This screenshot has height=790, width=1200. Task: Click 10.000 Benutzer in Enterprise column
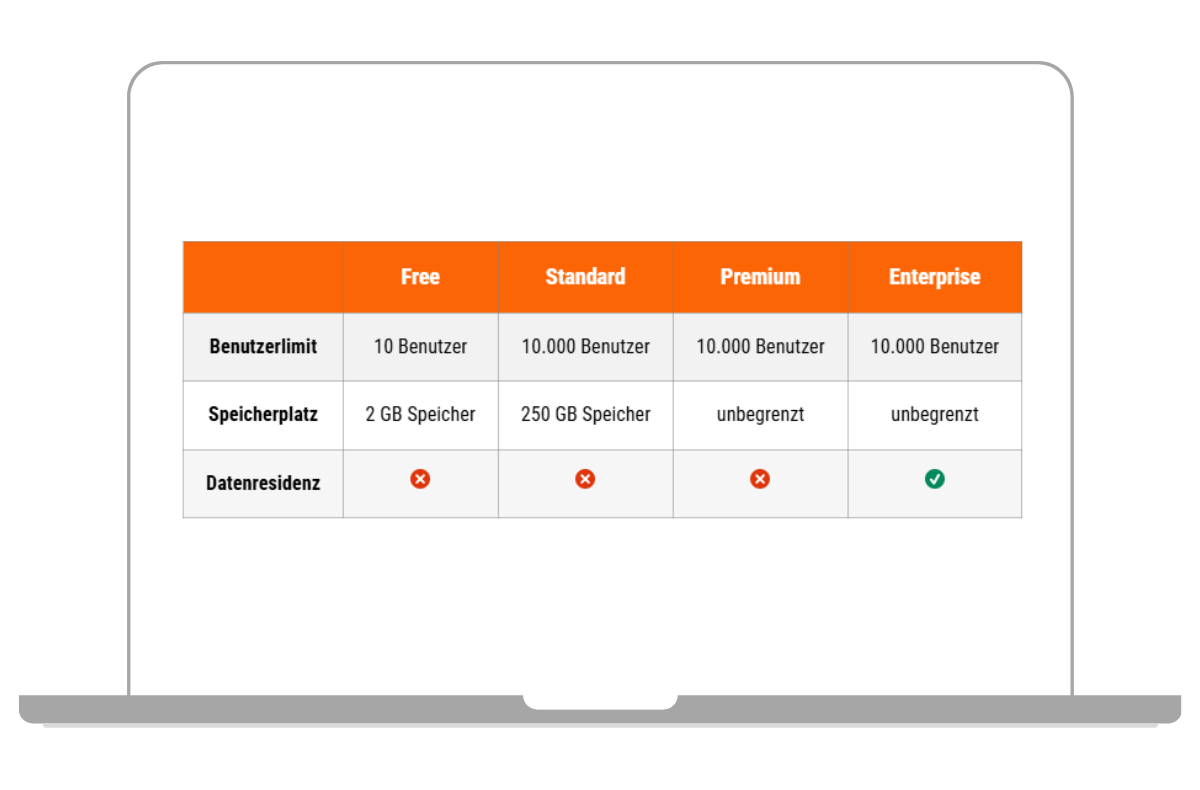tap(935, 347)
